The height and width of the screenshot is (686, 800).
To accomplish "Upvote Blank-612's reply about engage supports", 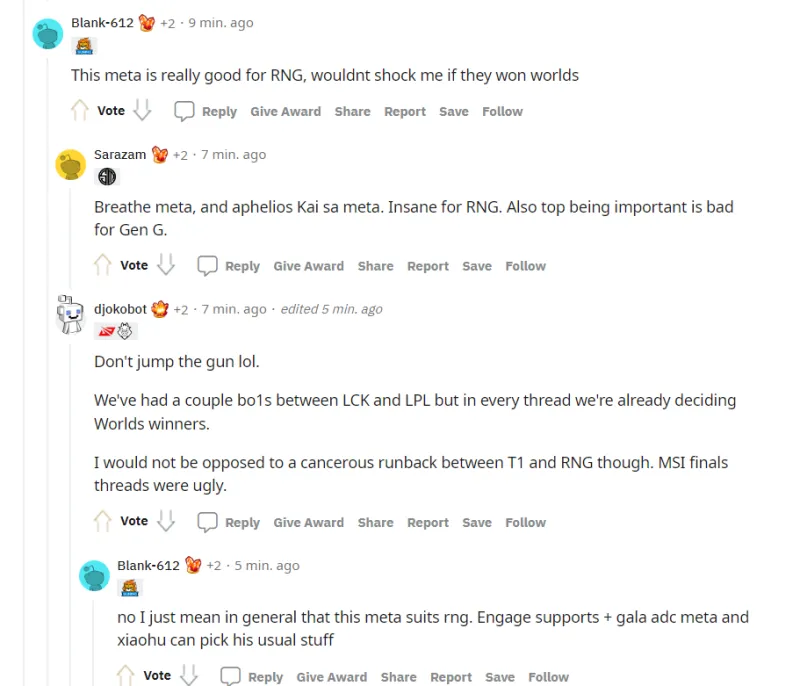I will click(x=126, y=676).
